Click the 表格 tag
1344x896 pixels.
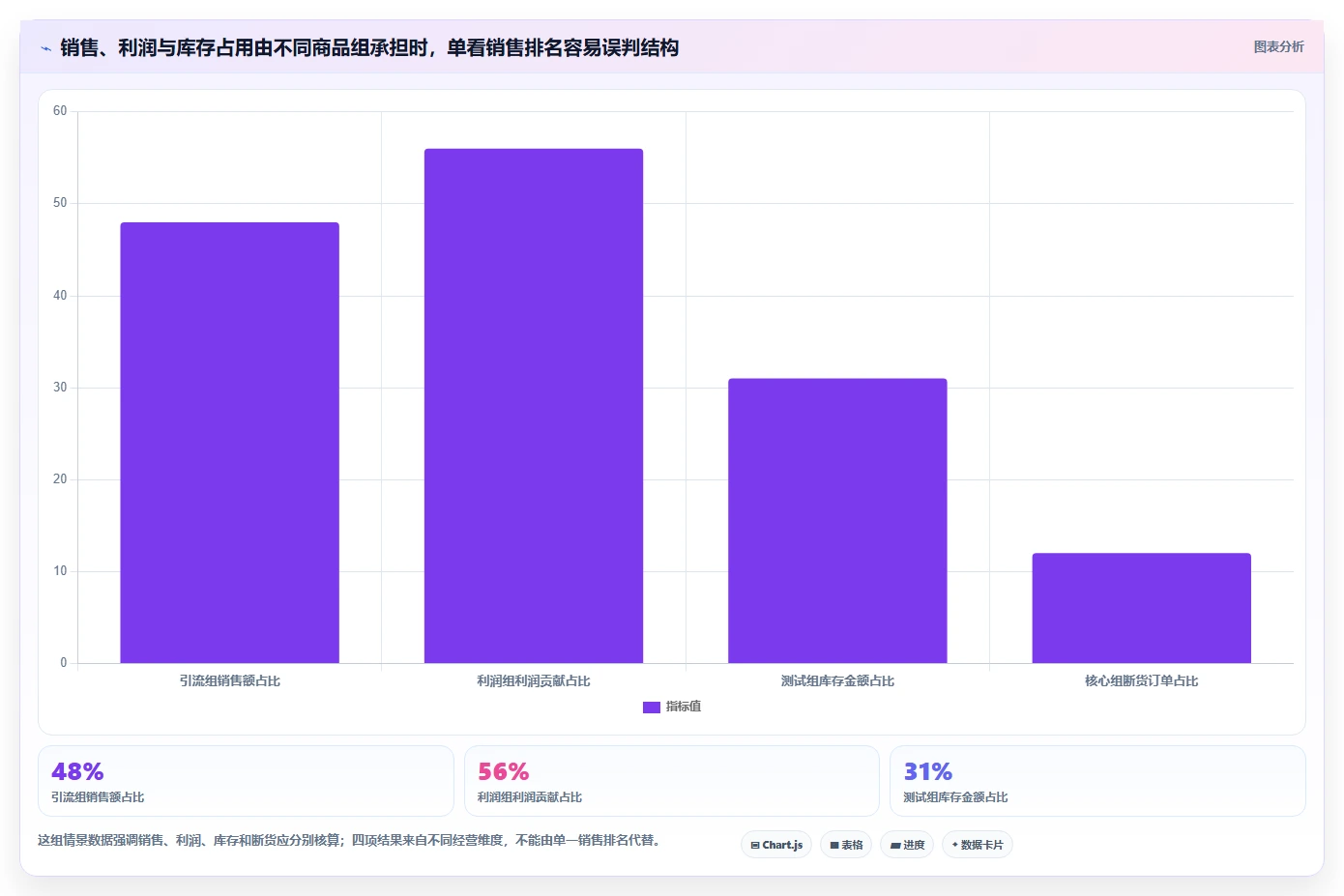[846, 845]
